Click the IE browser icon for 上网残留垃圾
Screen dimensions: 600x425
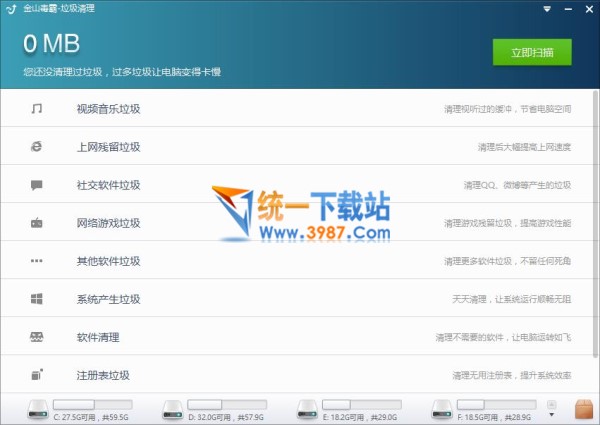click(37, 147)
